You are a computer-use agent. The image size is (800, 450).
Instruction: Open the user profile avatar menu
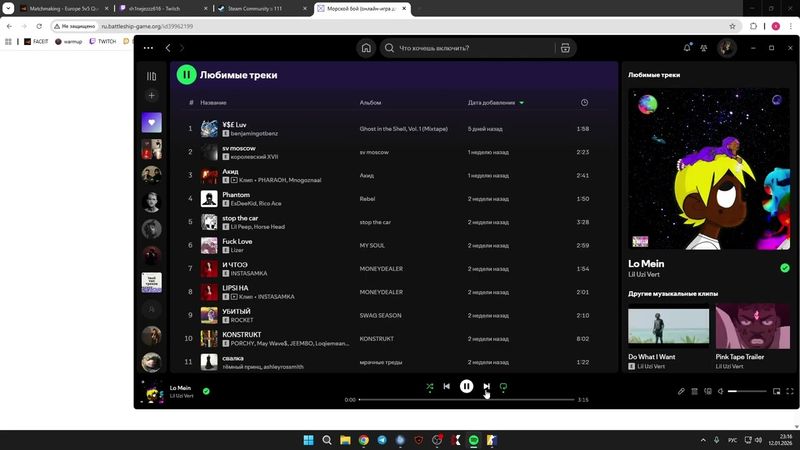pos(726,48)
